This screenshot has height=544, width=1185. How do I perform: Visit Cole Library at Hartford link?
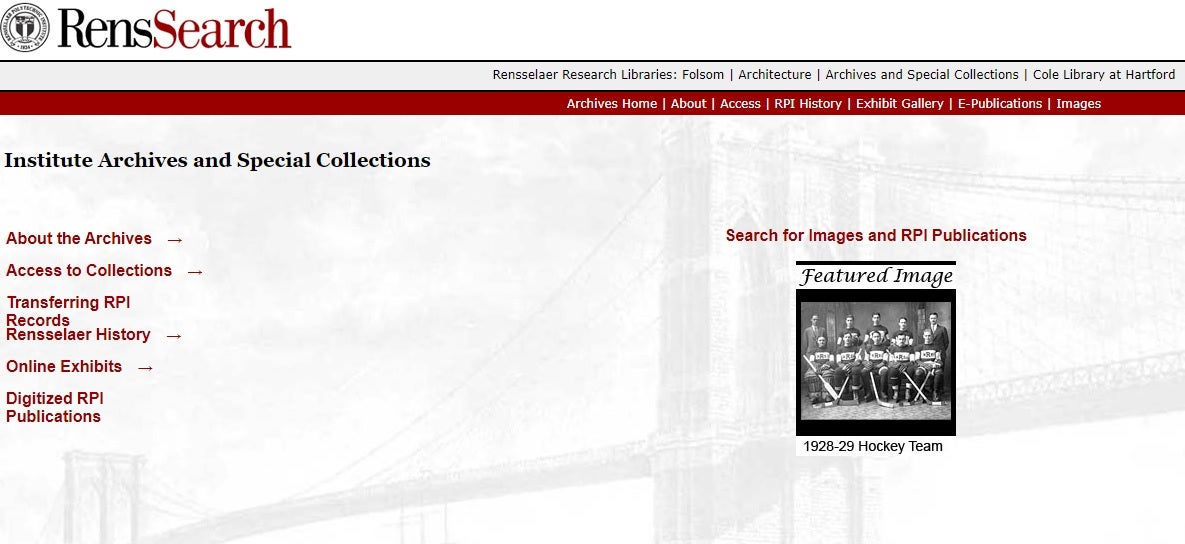pyautogui.click(x=1104, y=75)
